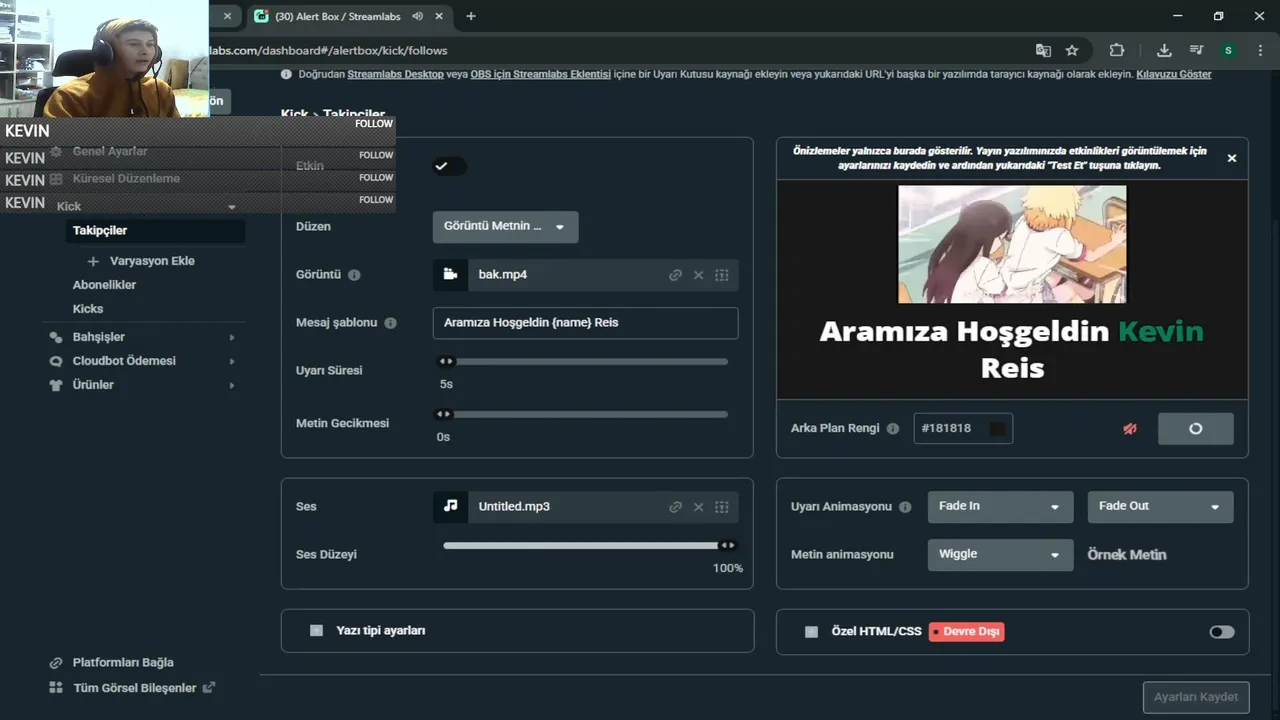Check the Özel HTML/CSS checkbox
Screen dimensions: 1280x720
click(x=811, y=632)
